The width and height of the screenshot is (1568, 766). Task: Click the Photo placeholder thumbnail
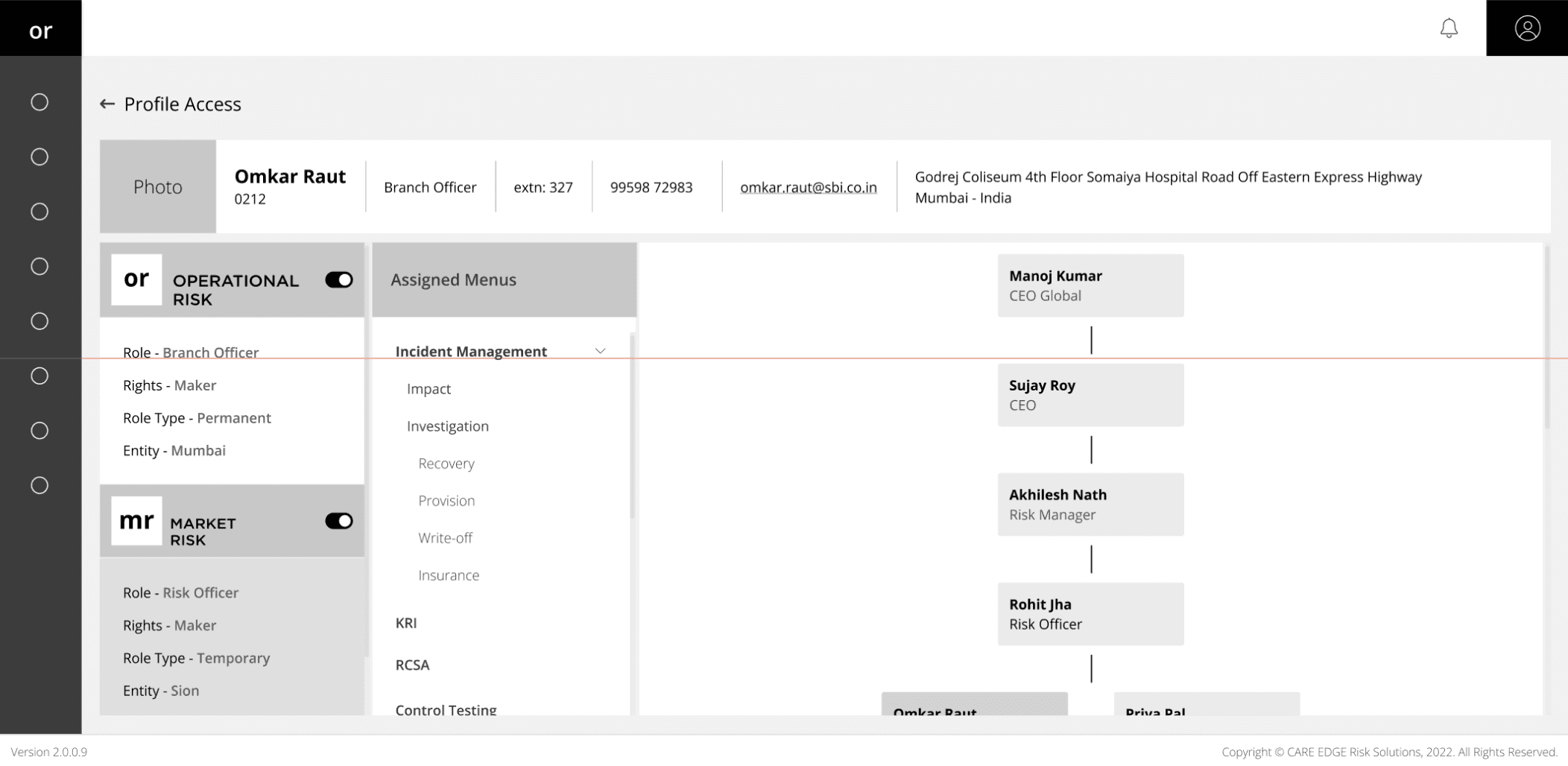coord(158,186)
